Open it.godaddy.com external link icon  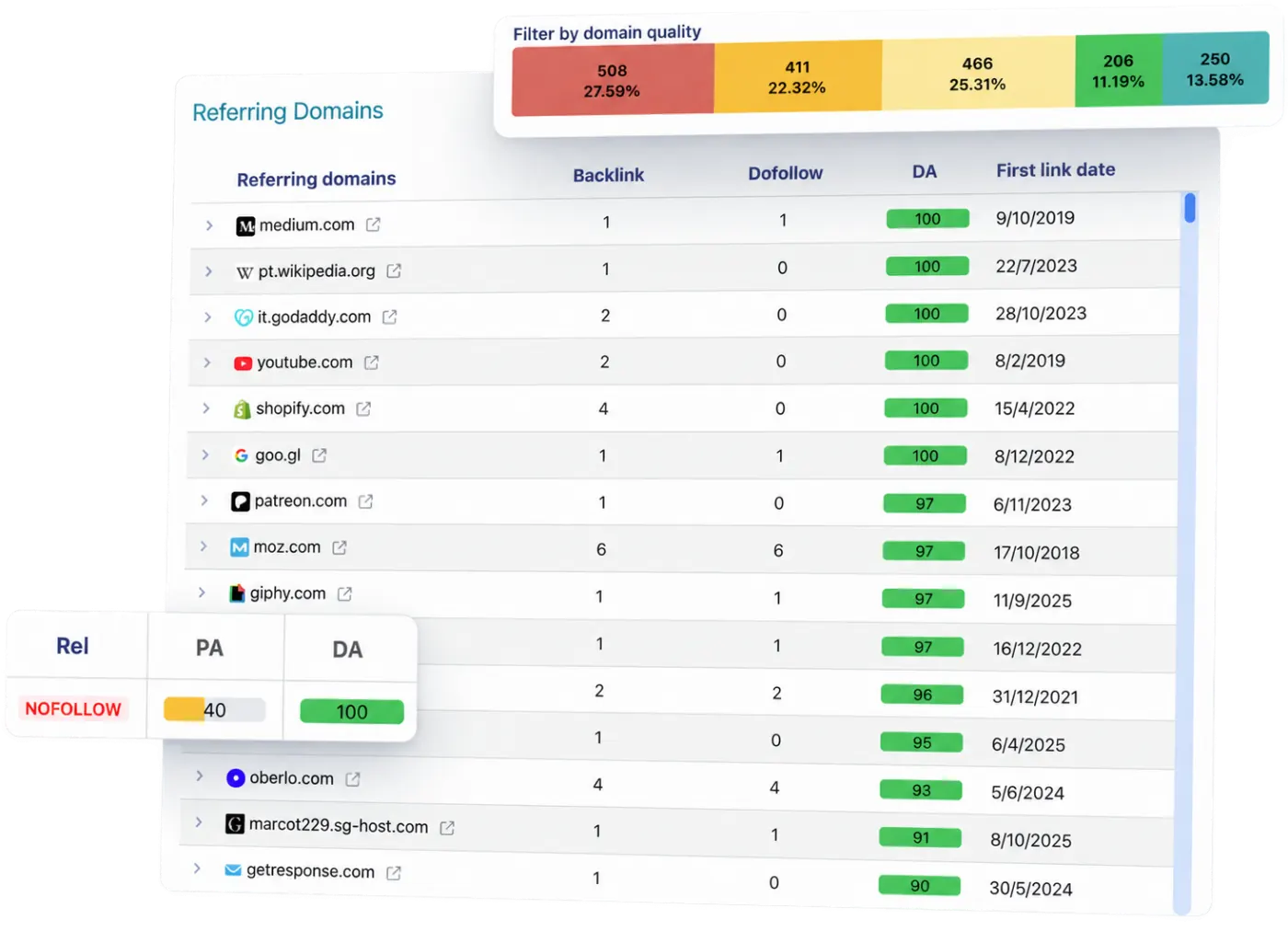point(389,317)
